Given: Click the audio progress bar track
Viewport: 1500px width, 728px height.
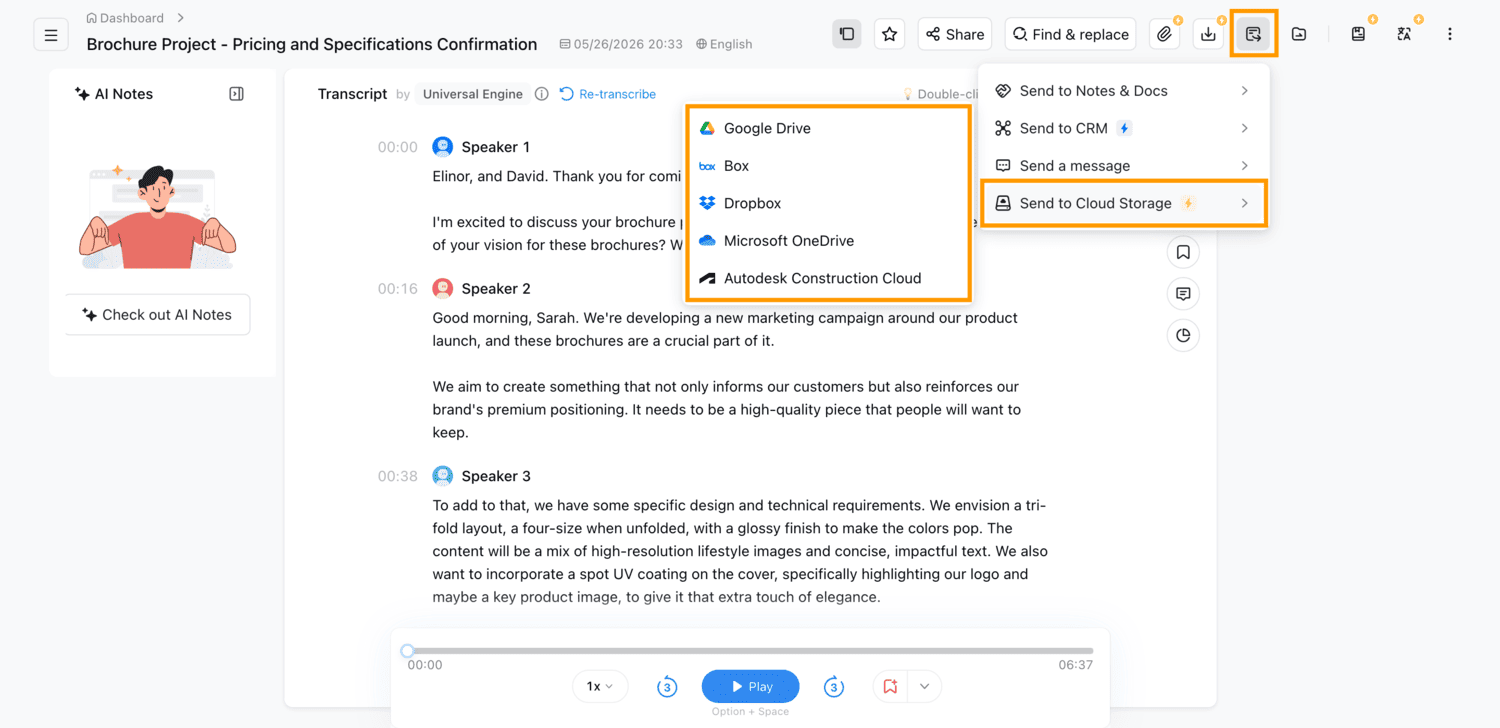Looking at the screenshot, I should pos(750,651).
